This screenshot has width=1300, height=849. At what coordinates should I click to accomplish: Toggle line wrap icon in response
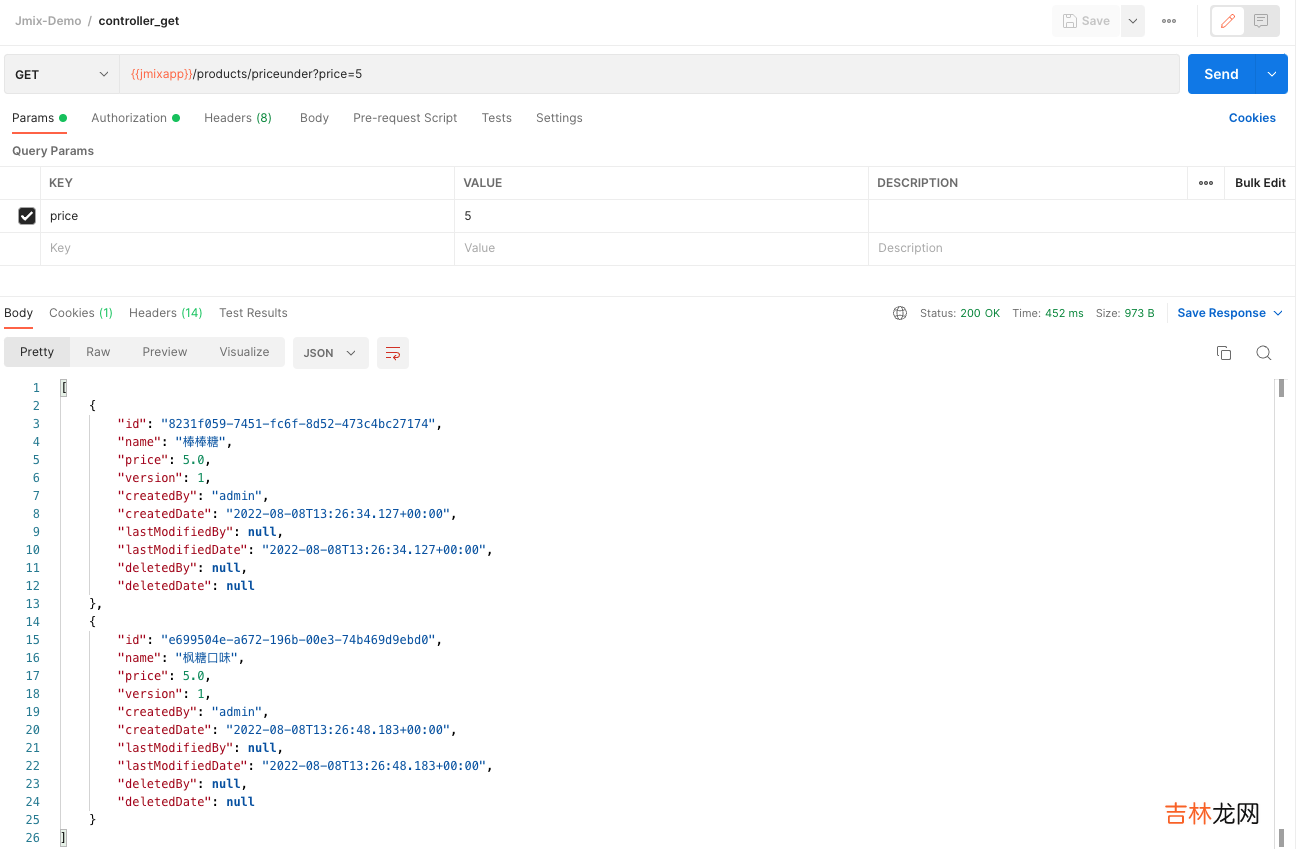393,353
